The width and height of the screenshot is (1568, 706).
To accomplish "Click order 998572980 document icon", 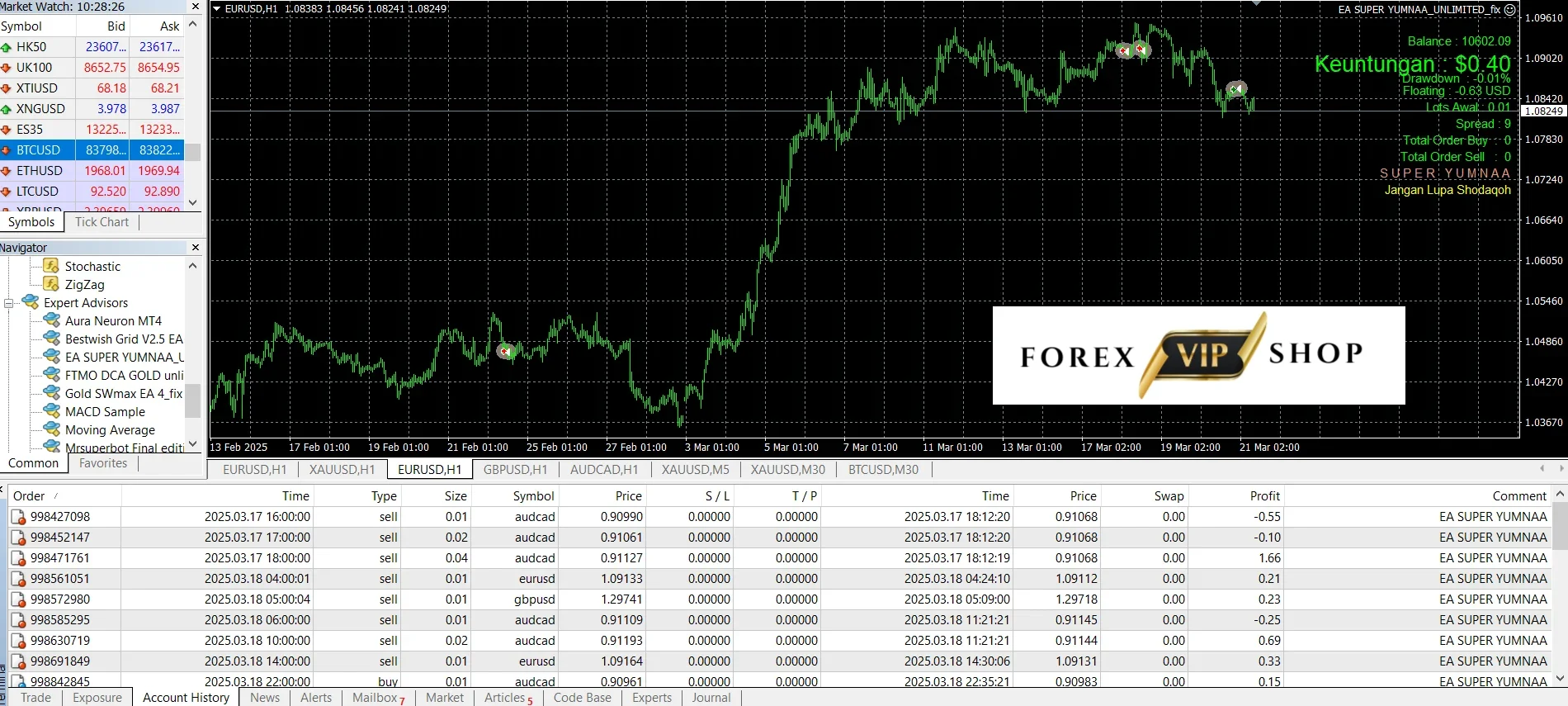I will [x=18, y=599].
